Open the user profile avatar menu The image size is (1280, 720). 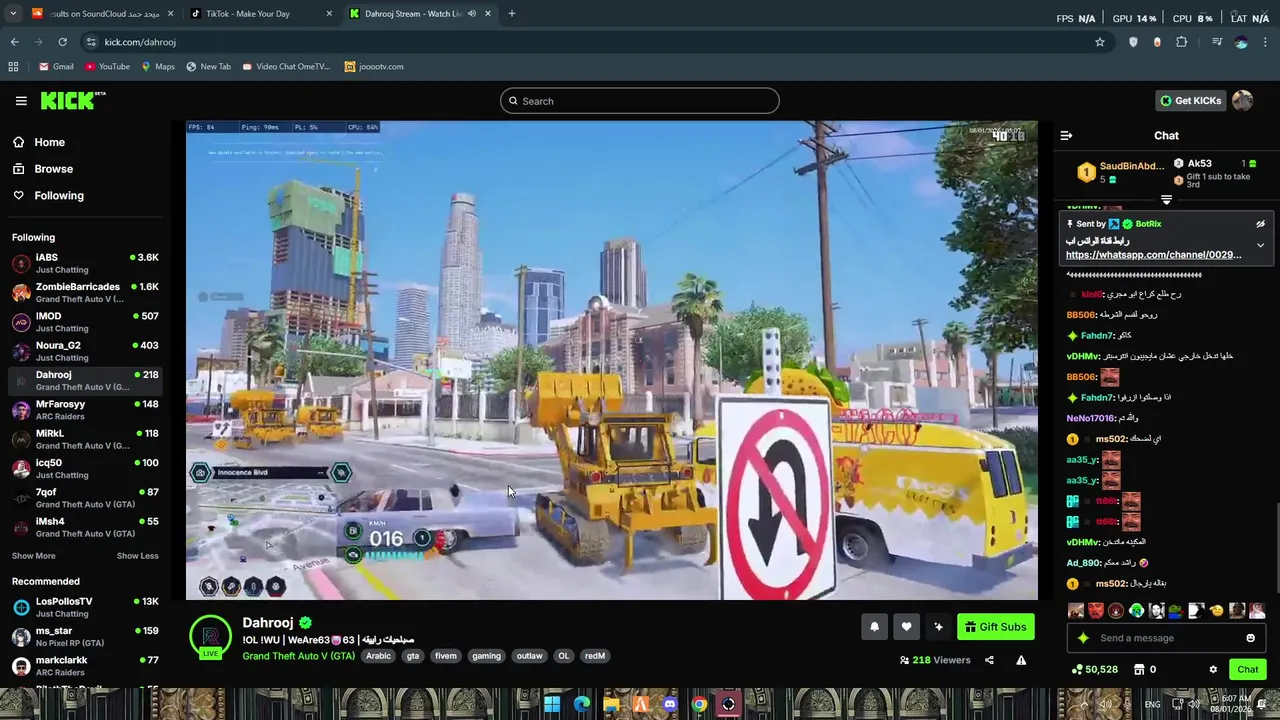[x=1242, y=100]
